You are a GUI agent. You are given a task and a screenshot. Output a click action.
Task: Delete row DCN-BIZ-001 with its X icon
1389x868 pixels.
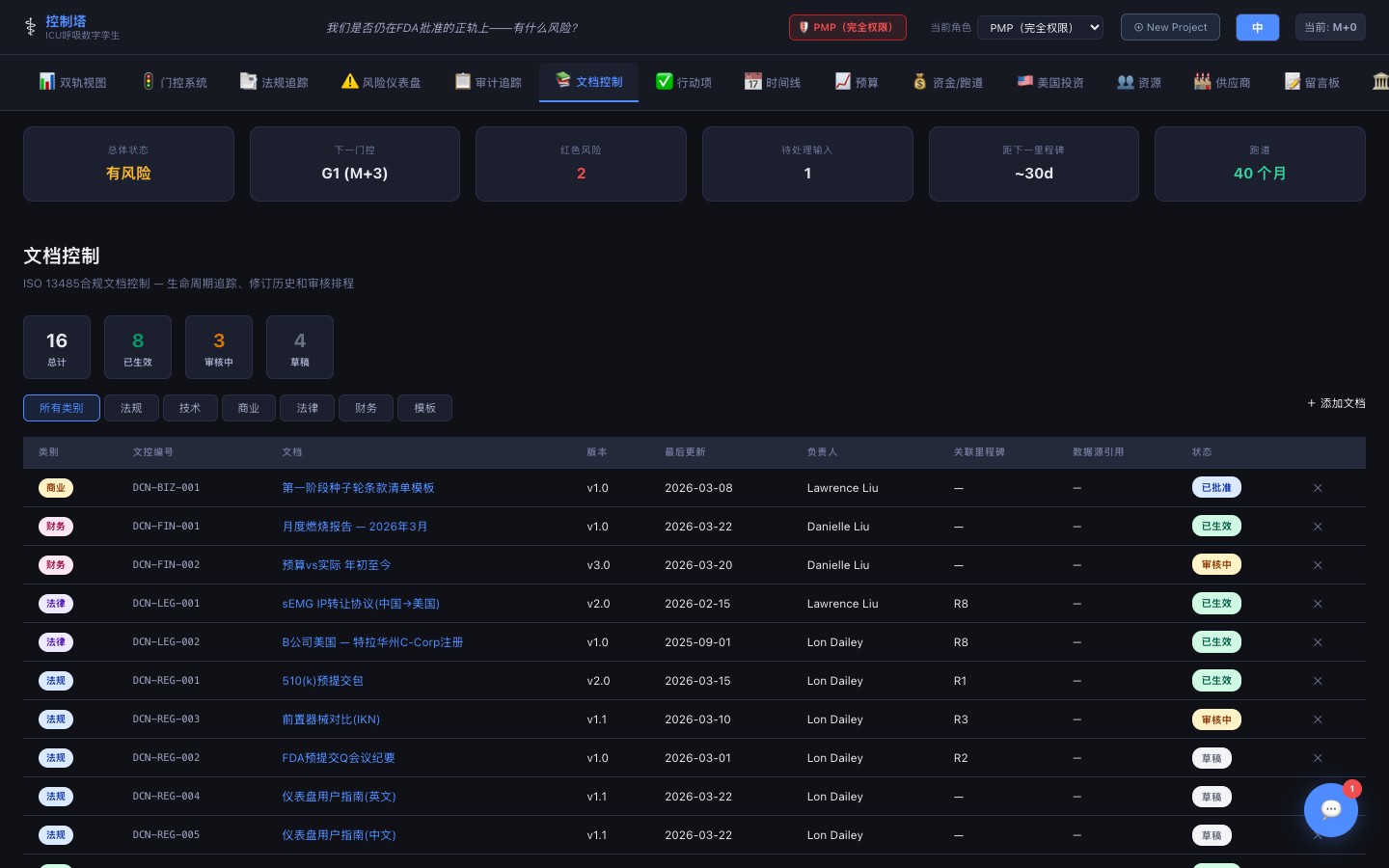[1318, 488]
